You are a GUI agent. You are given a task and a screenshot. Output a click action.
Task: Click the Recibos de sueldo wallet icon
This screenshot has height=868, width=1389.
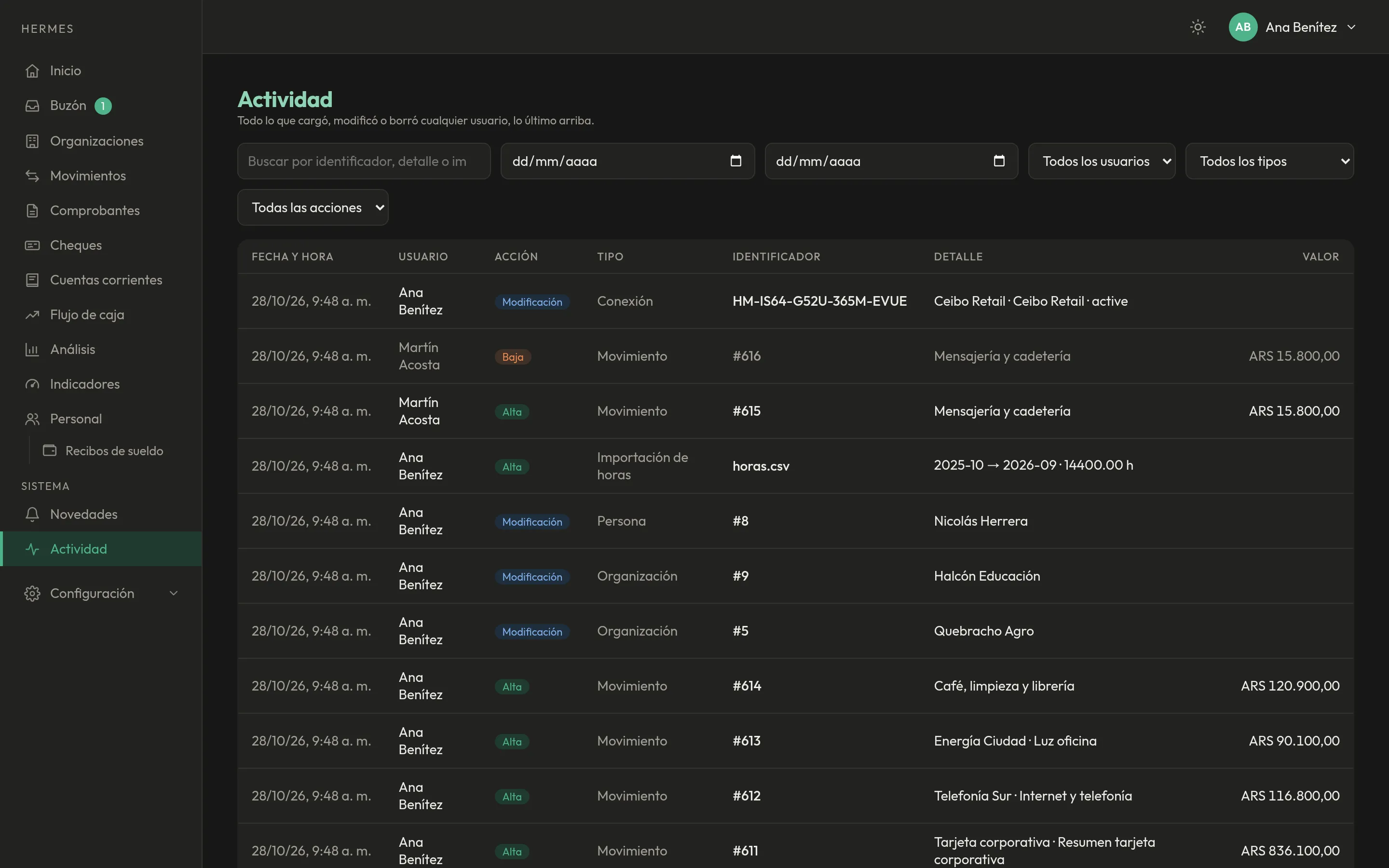pos(50,451)
